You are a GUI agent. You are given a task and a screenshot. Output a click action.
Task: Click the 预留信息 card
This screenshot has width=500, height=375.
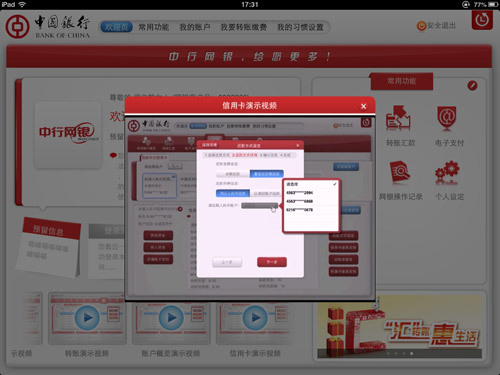tap(50, 247)
